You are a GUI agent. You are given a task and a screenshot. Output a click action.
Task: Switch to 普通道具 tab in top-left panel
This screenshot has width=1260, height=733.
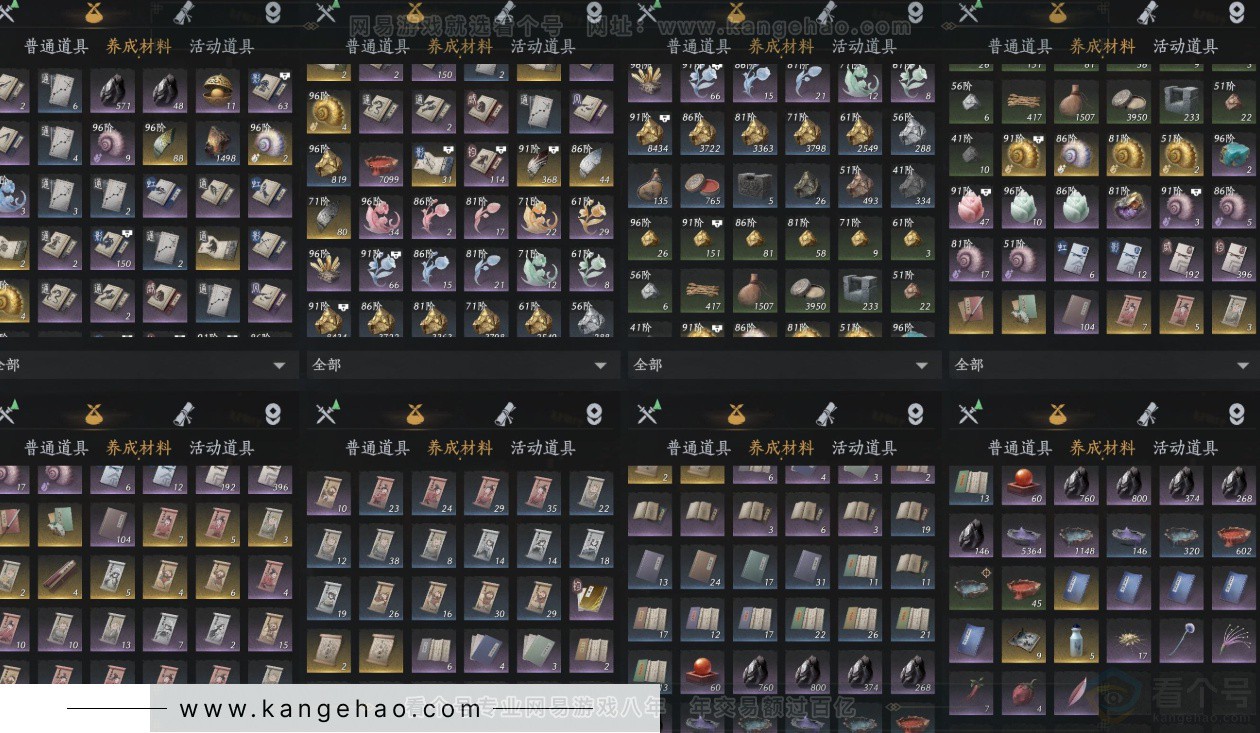point(56,46)
